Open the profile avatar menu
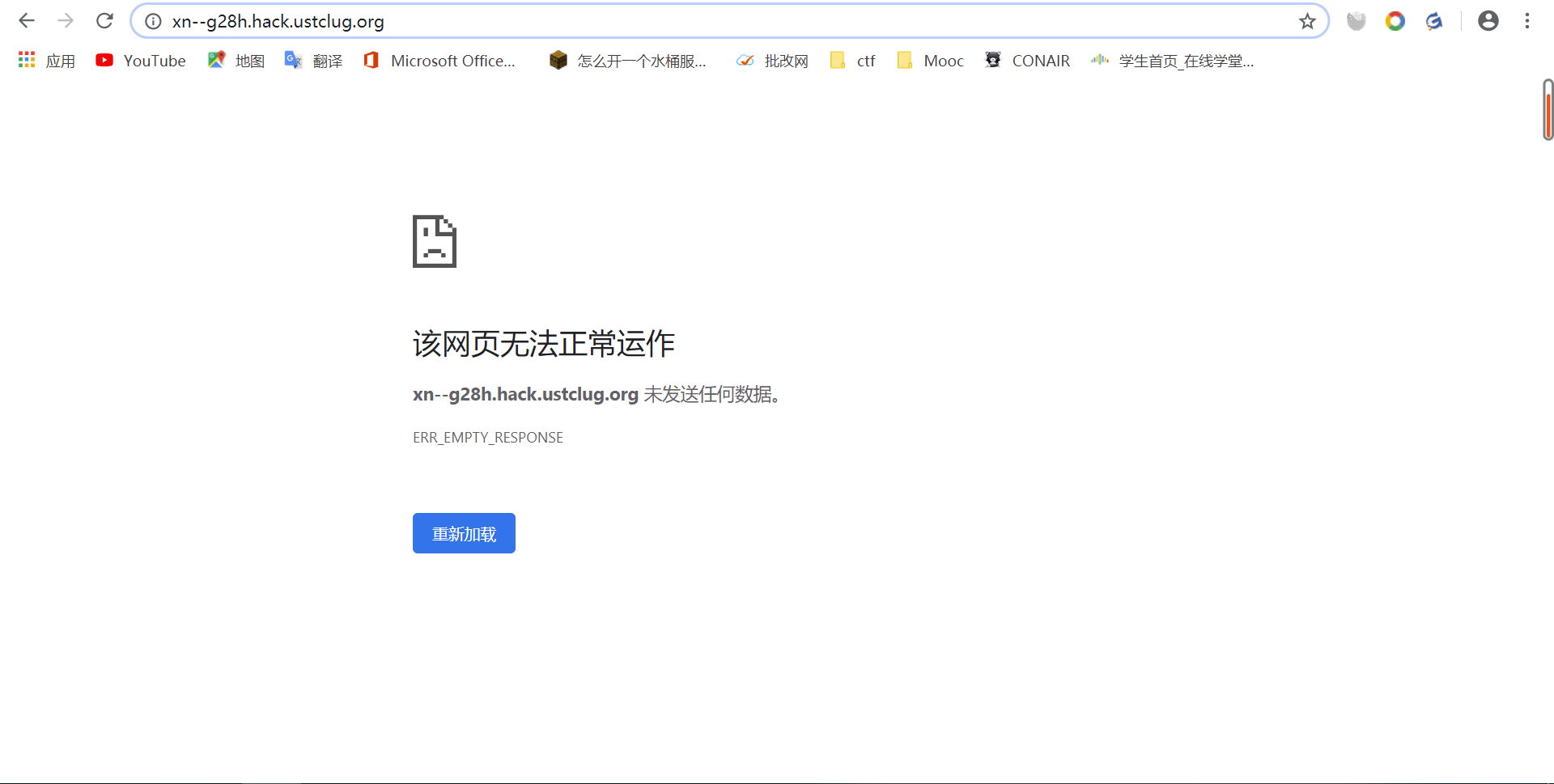 coord(1489,20)
